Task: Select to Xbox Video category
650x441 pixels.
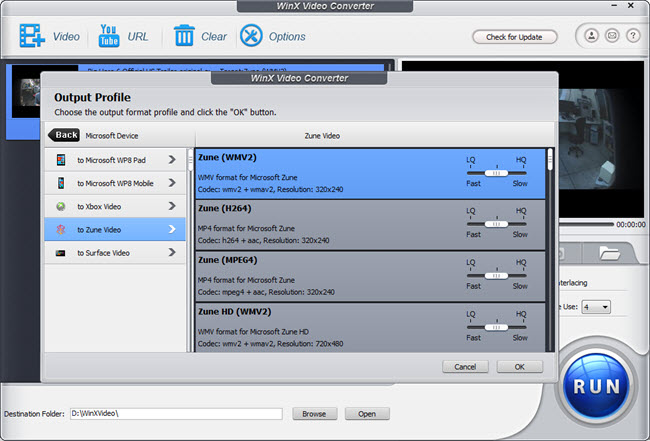Action: [x=115, y=206]
